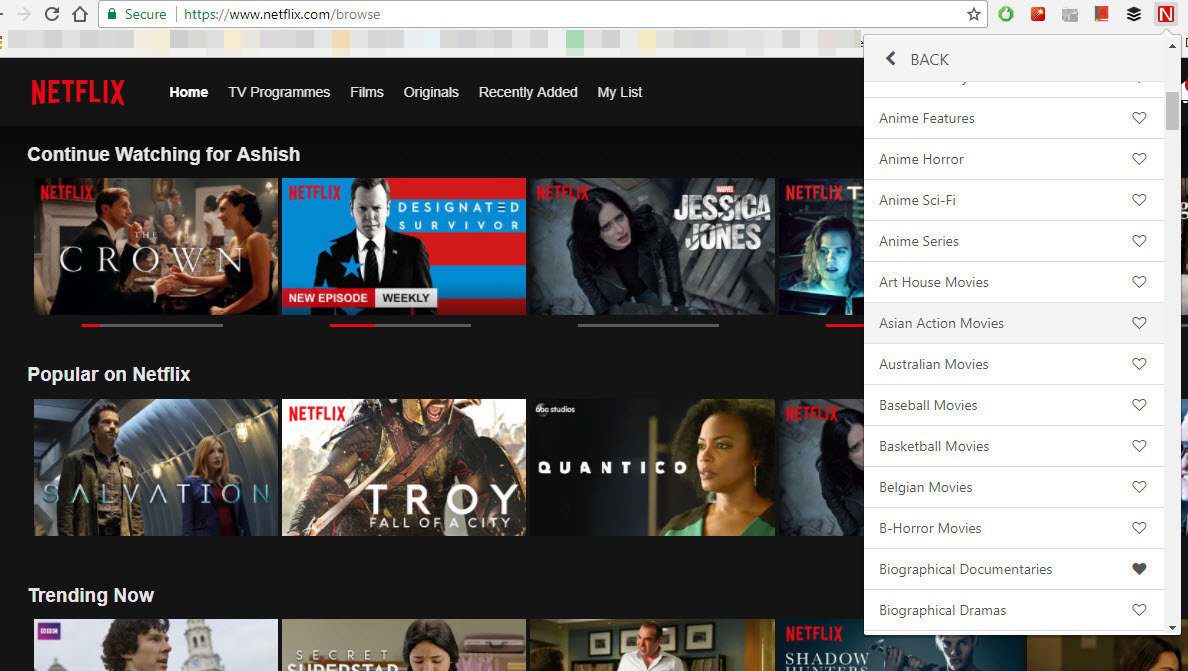Screen dimensions: 1188x671
Task: Favorite Biographical Dramas with heart
Action: 1139,609
